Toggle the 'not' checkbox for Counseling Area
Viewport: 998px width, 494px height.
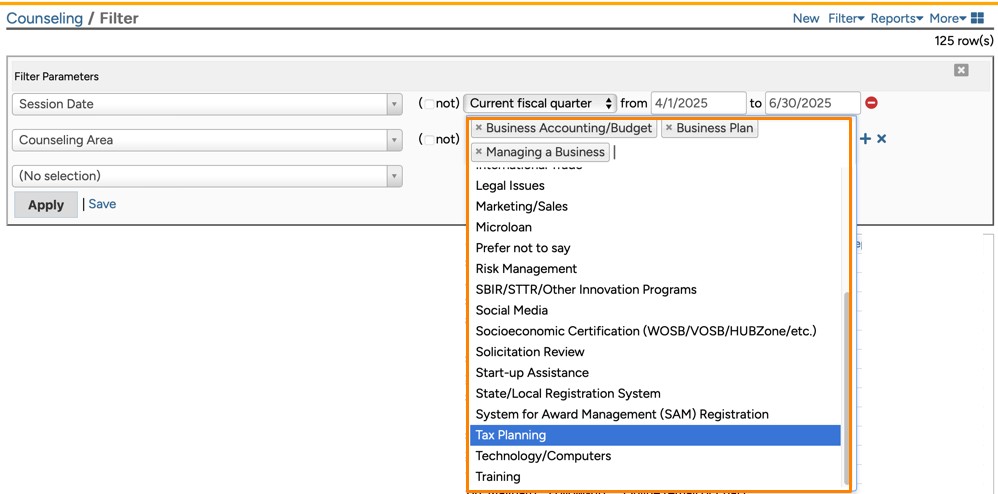tap(429, 140)
